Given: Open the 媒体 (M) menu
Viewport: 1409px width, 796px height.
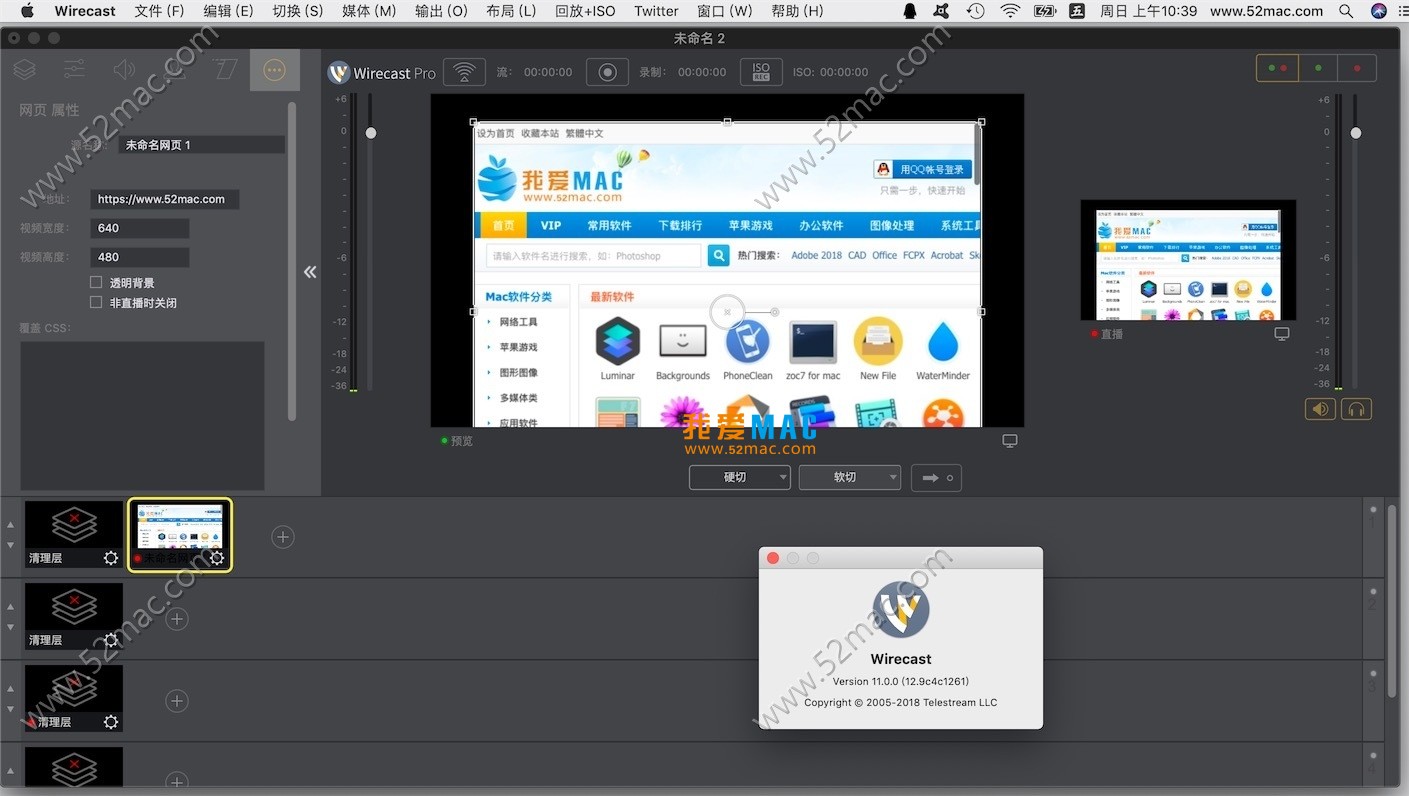Looking at the screenshot, I should click(x=369, y=11).
